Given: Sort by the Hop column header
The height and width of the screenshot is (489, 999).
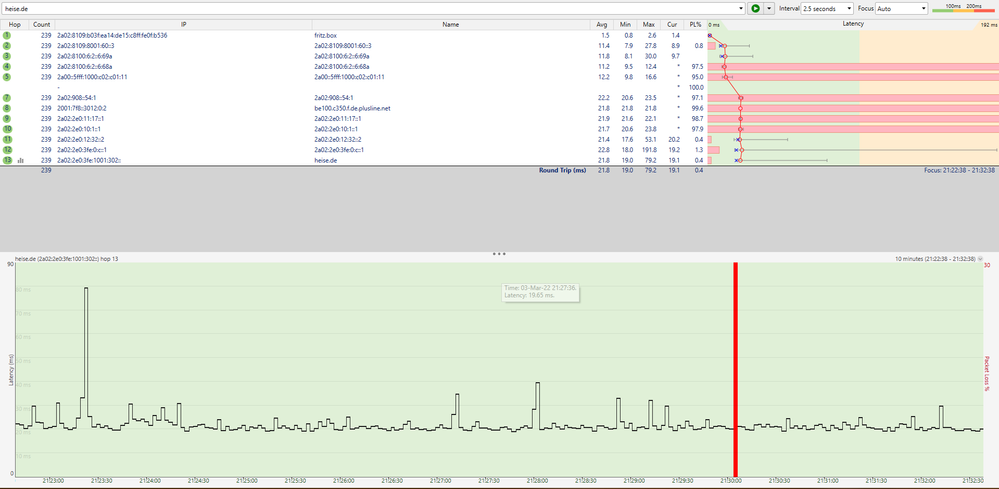Looking at the screenshot, I should [15, 24].
